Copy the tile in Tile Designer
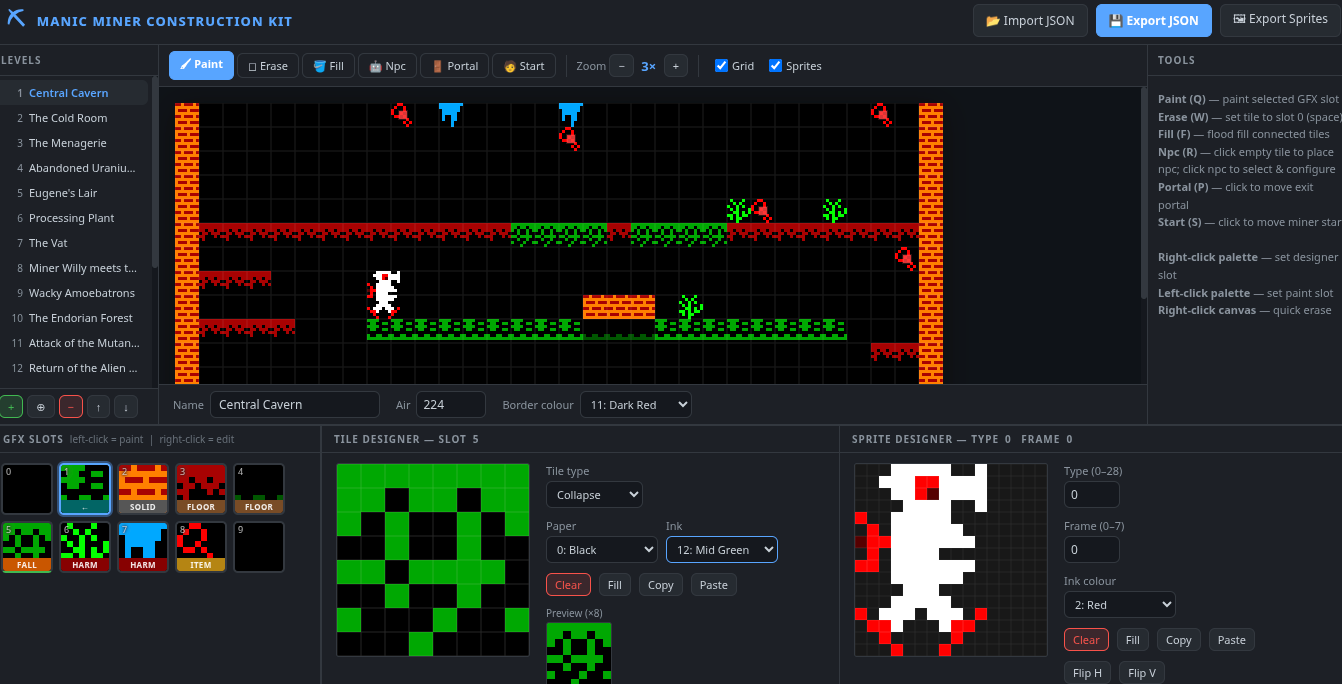The width and height of the screenshot is (1342, 684). click(660, 585)
